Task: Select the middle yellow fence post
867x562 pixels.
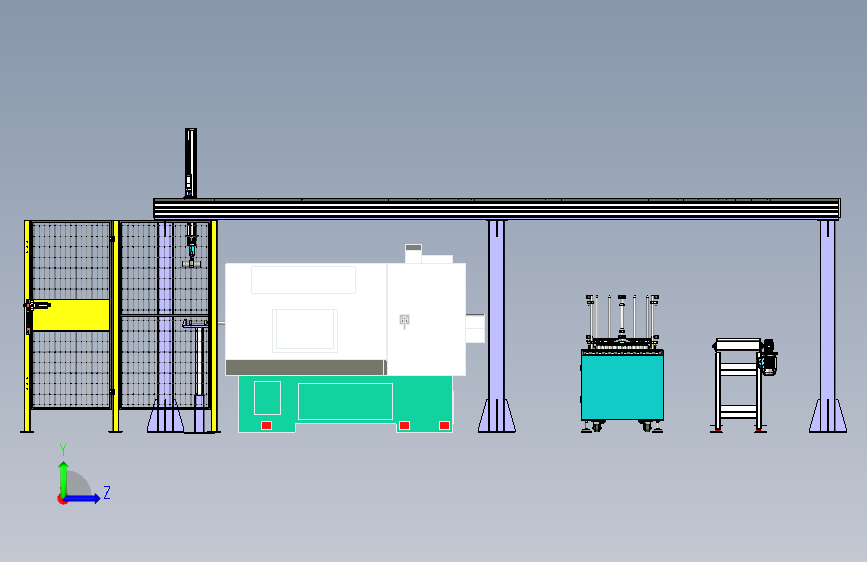Action: click(116, 326)
